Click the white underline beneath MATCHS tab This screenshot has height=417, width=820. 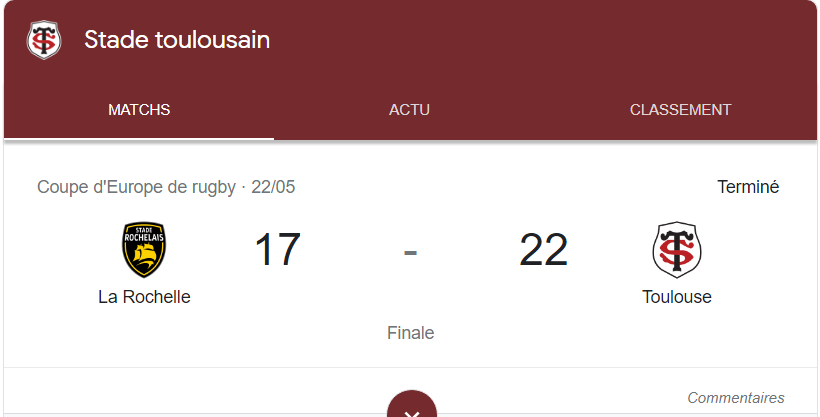pos(139,139)
